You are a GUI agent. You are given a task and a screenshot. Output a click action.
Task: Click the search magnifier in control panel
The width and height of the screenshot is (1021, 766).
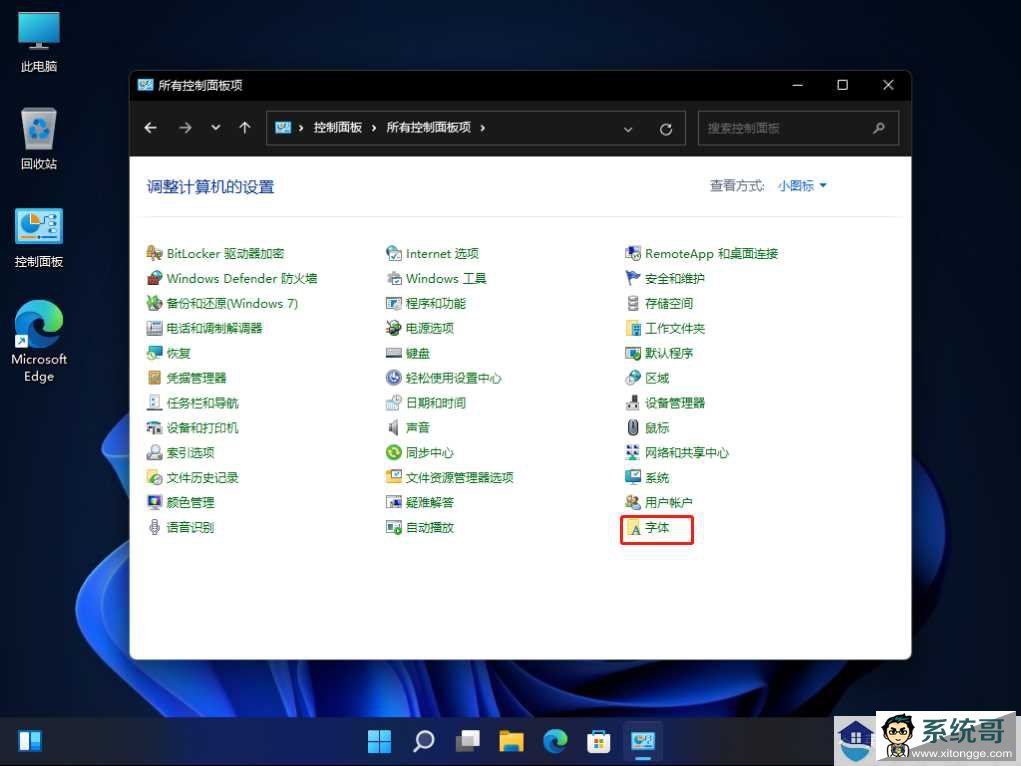pos(879,128)
